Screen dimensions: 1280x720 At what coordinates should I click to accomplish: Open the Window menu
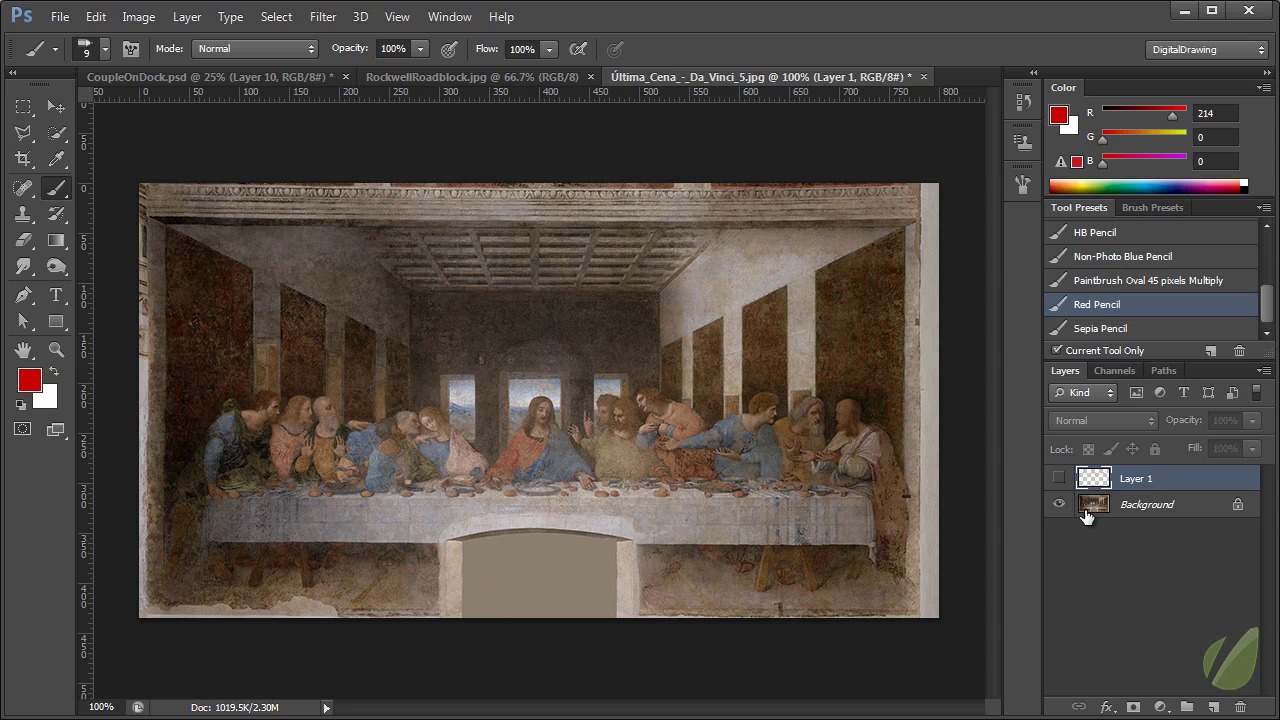[x=449, y=16]
